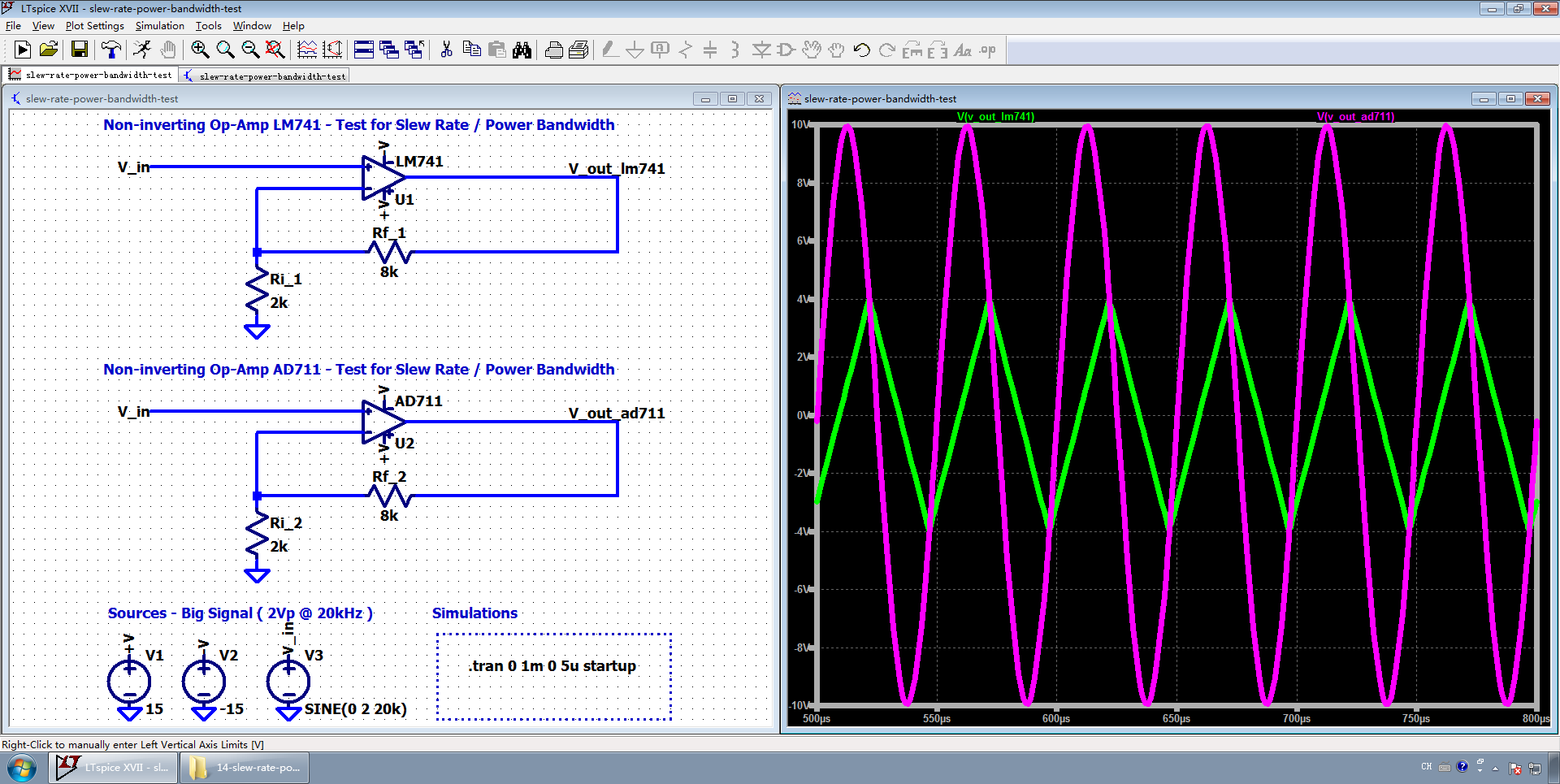Open the Simulation menu
The height and width of the screenshot is (784, 1560).
point(159,26)
